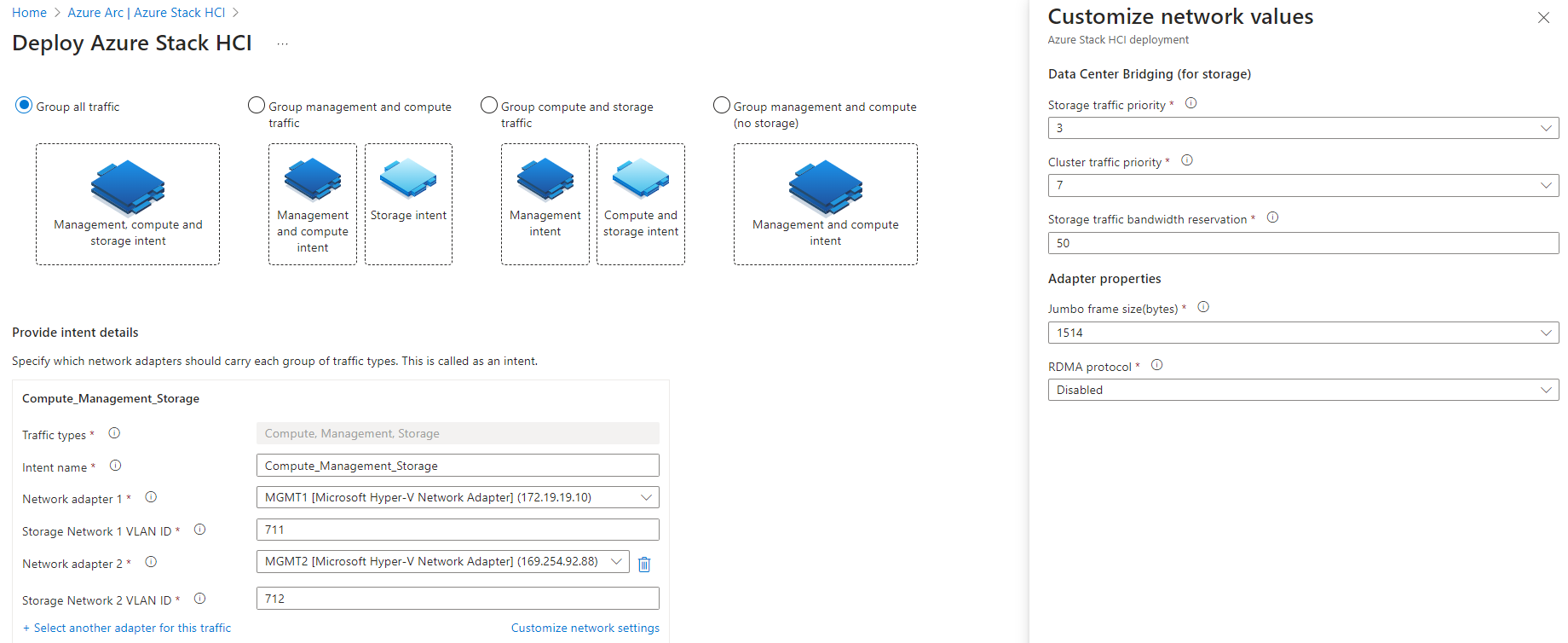Viewport: 1568px width, 643px height.
Task: Select the Group all traffic radio button
Action: coord(24,106)
